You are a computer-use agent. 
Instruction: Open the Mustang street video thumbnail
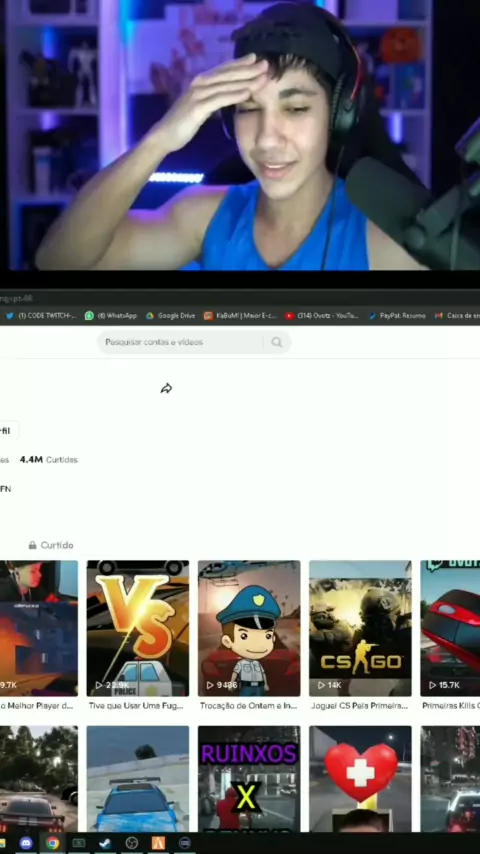(39, 778)
